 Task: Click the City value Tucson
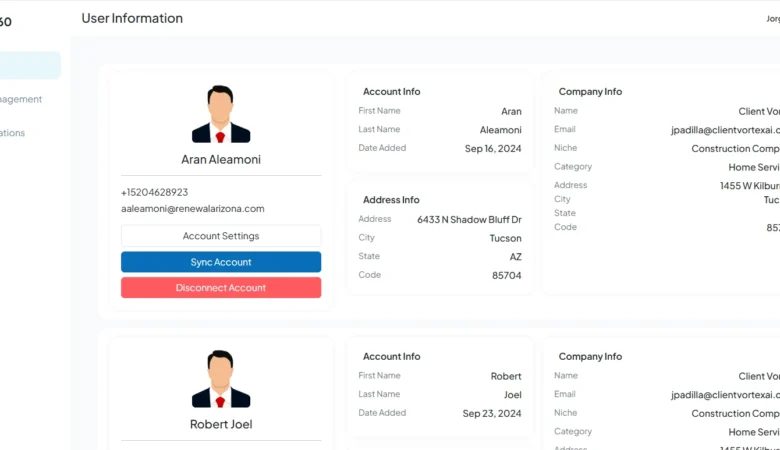505,238
